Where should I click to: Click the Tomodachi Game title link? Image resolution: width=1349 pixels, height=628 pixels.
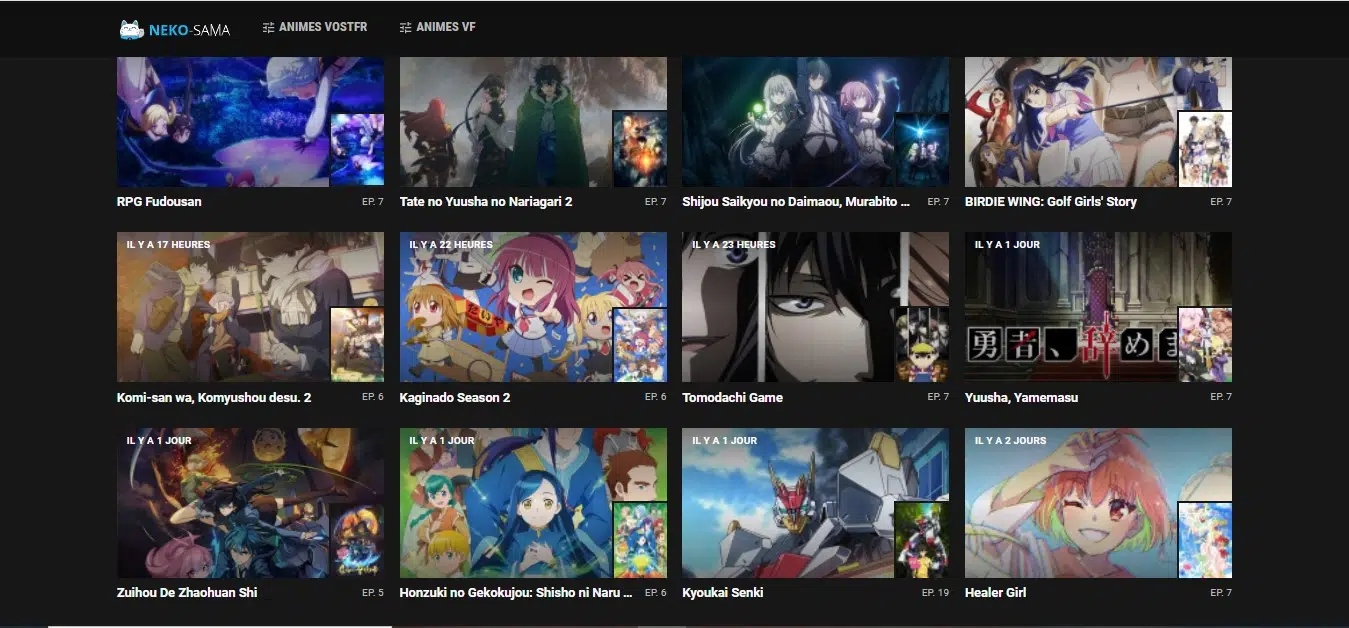coord(732,398)
